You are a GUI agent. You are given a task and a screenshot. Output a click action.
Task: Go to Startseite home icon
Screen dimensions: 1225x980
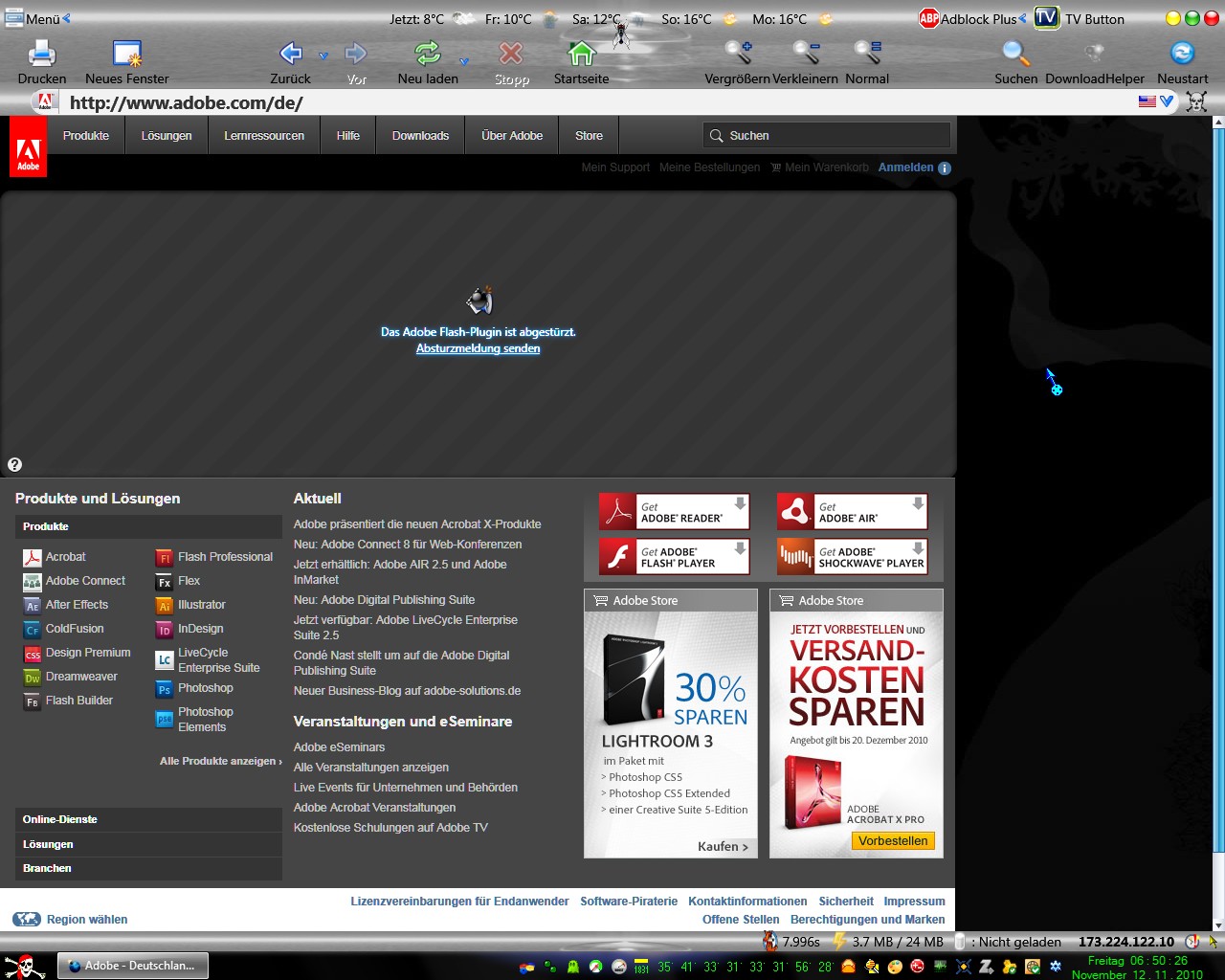(581, 53)
